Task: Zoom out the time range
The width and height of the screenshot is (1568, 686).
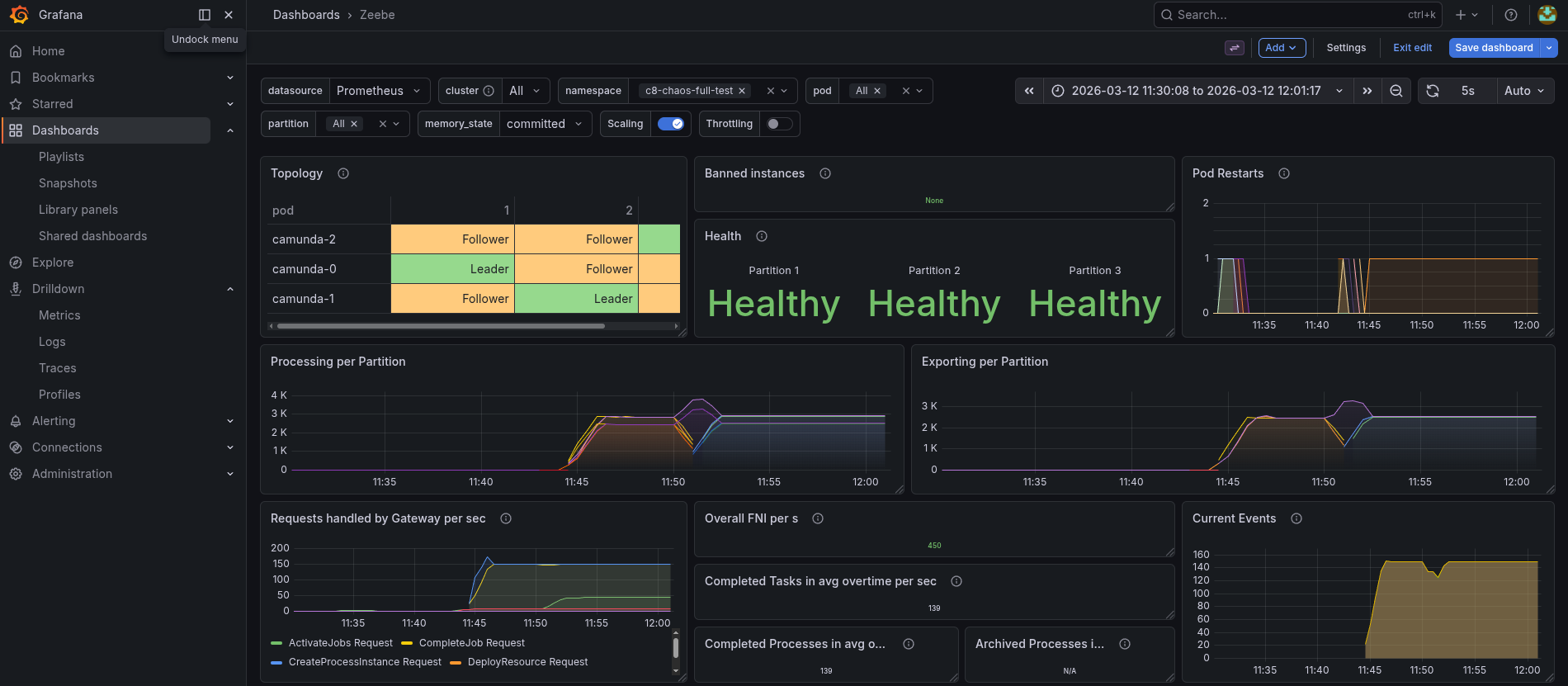Action: coord(1396,91)
